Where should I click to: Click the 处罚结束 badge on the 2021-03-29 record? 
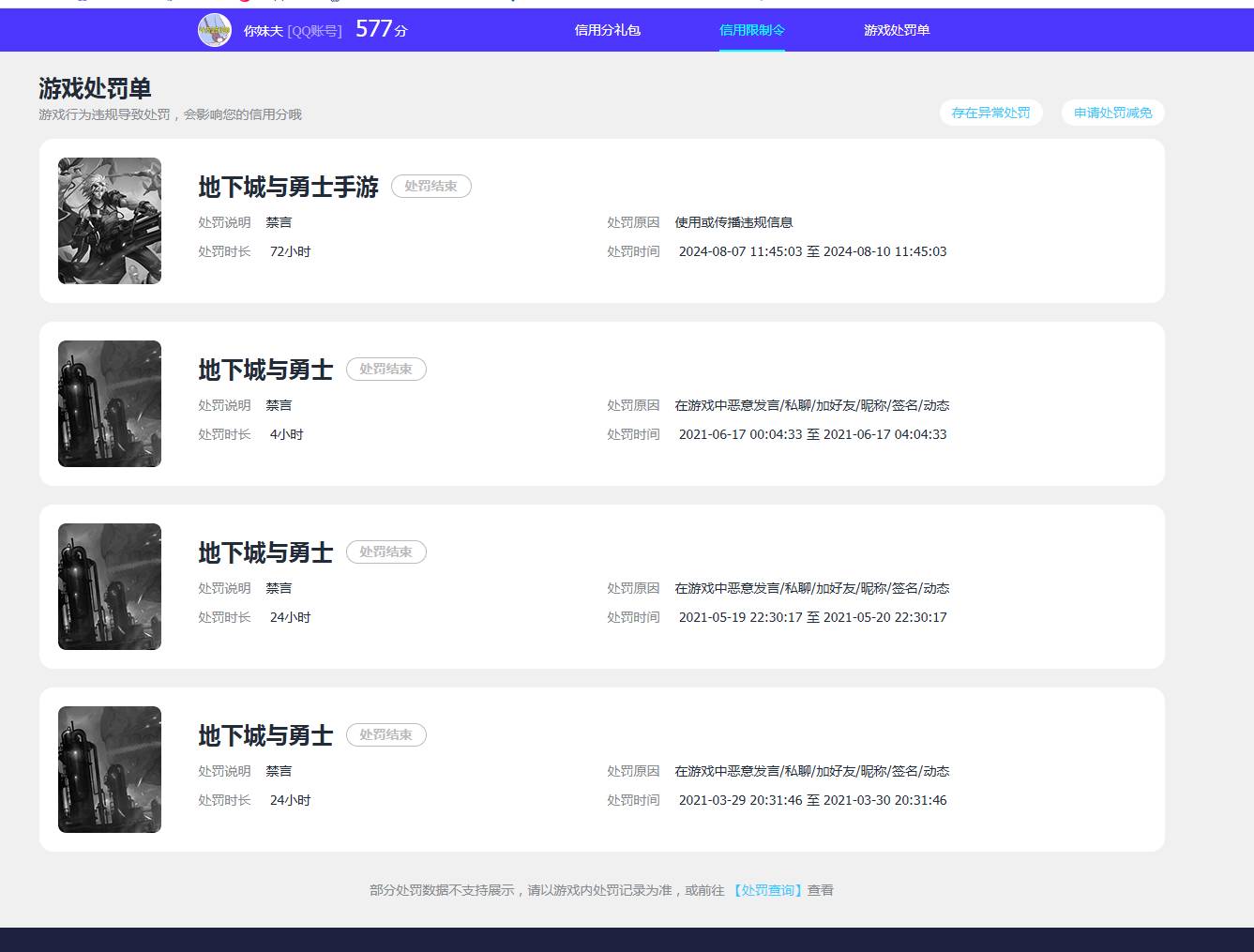point(385,735)
